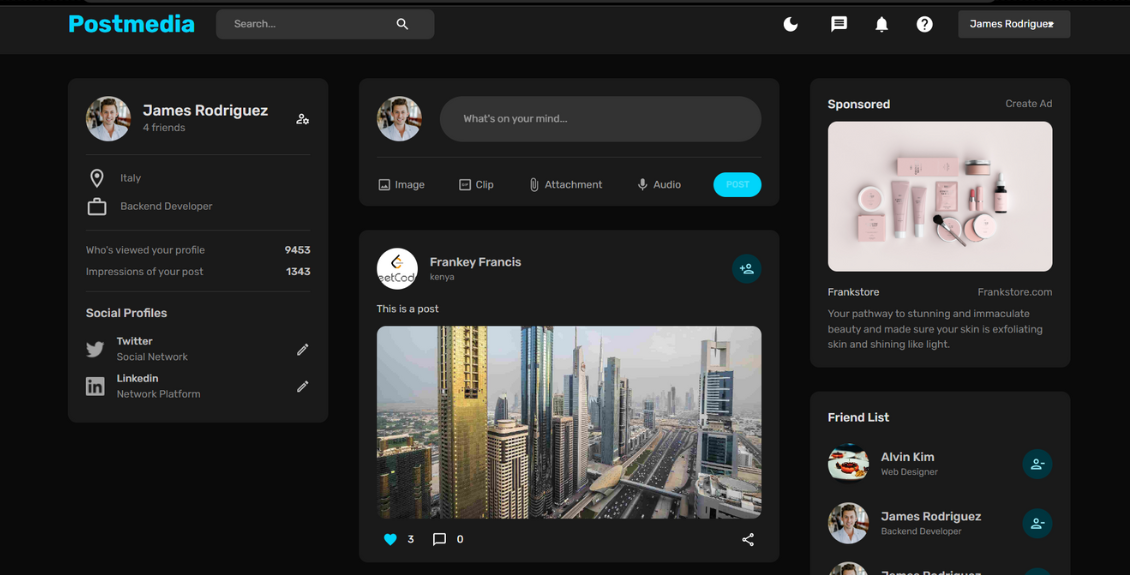Open notifications bell icon
Image resolution: width=1130 pixels, height=575 pixels.
click(881, 24)
